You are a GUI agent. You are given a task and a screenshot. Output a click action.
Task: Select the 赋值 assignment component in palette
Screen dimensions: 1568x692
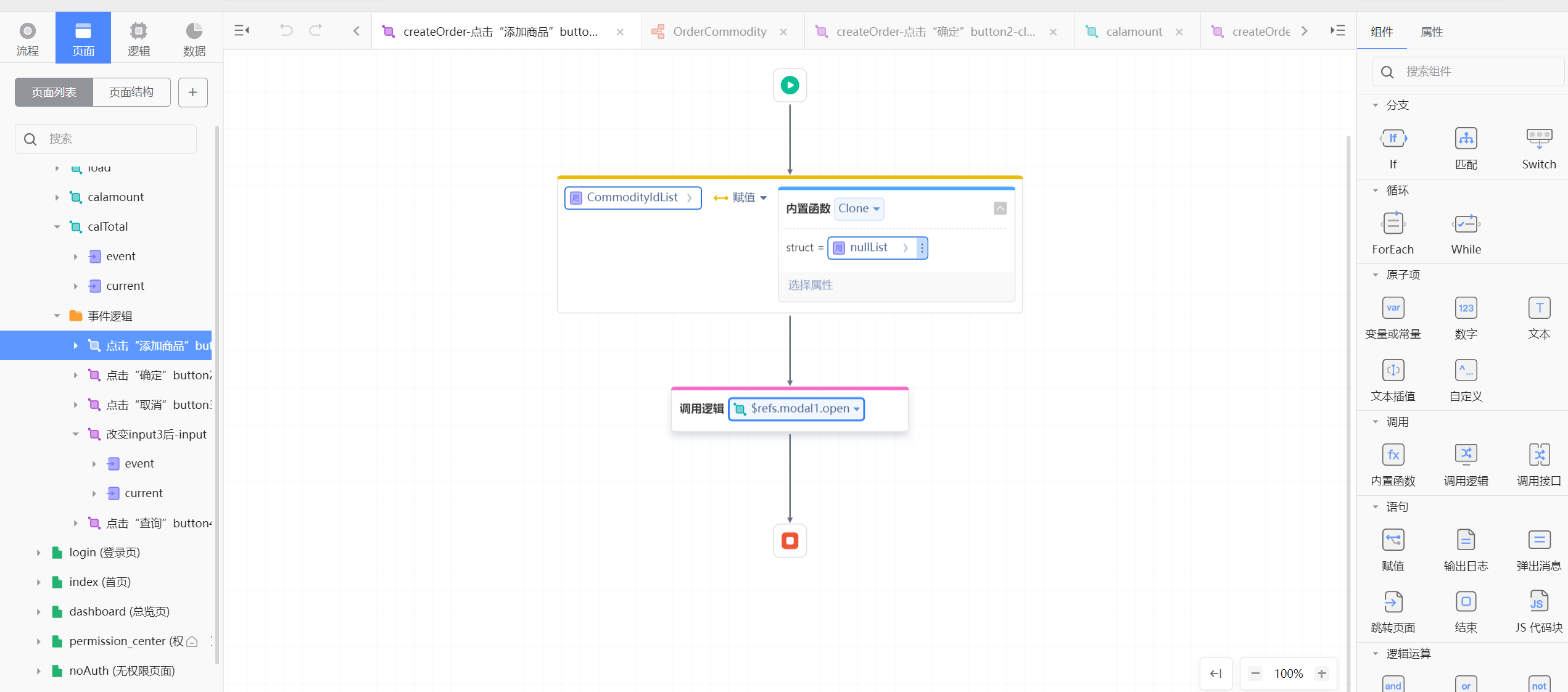1393,550
